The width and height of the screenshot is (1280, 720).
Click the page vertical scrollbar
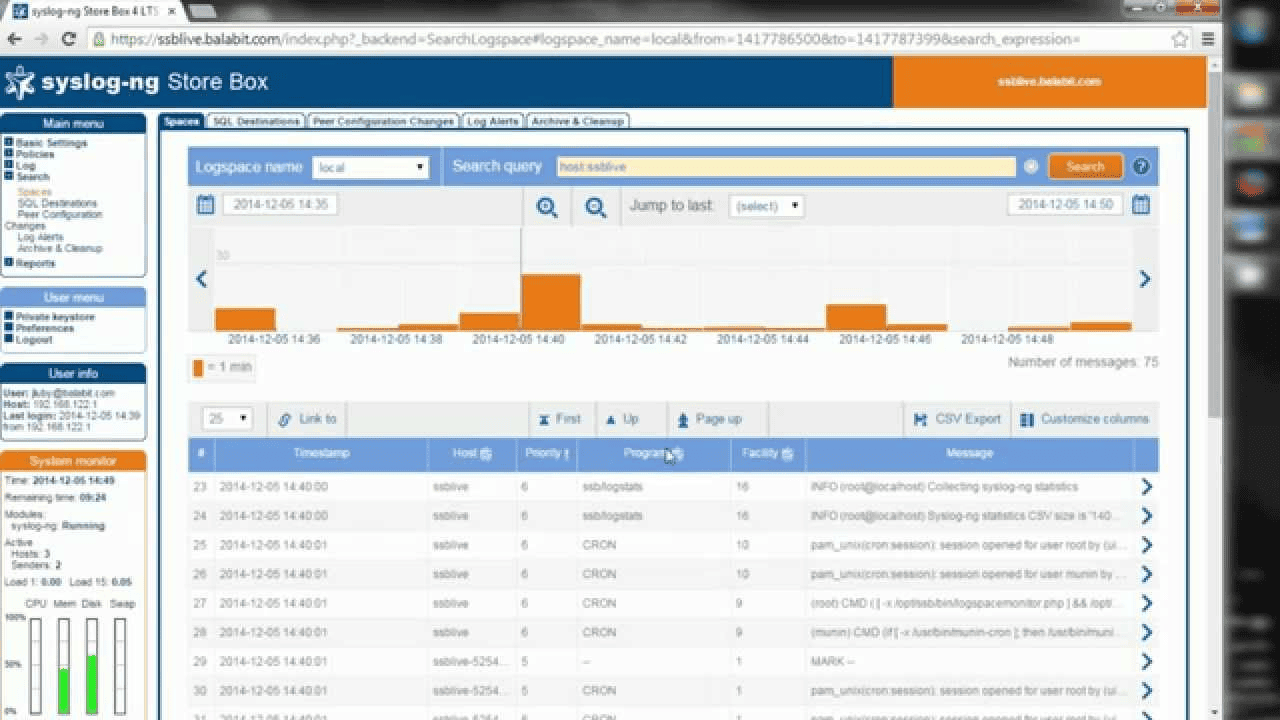(1214, 245)
